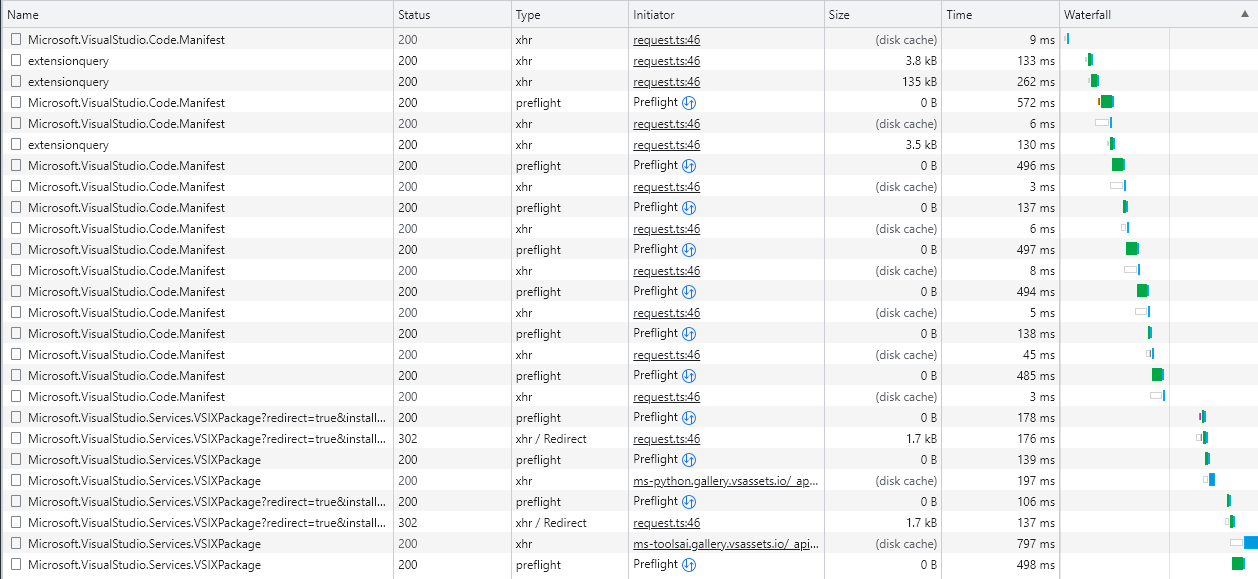Viewport: 1258px width, 579px height.
Task: Click the vertical scrollbar at the right edge
Action: pyautogui.click(x=1253, y=300)
